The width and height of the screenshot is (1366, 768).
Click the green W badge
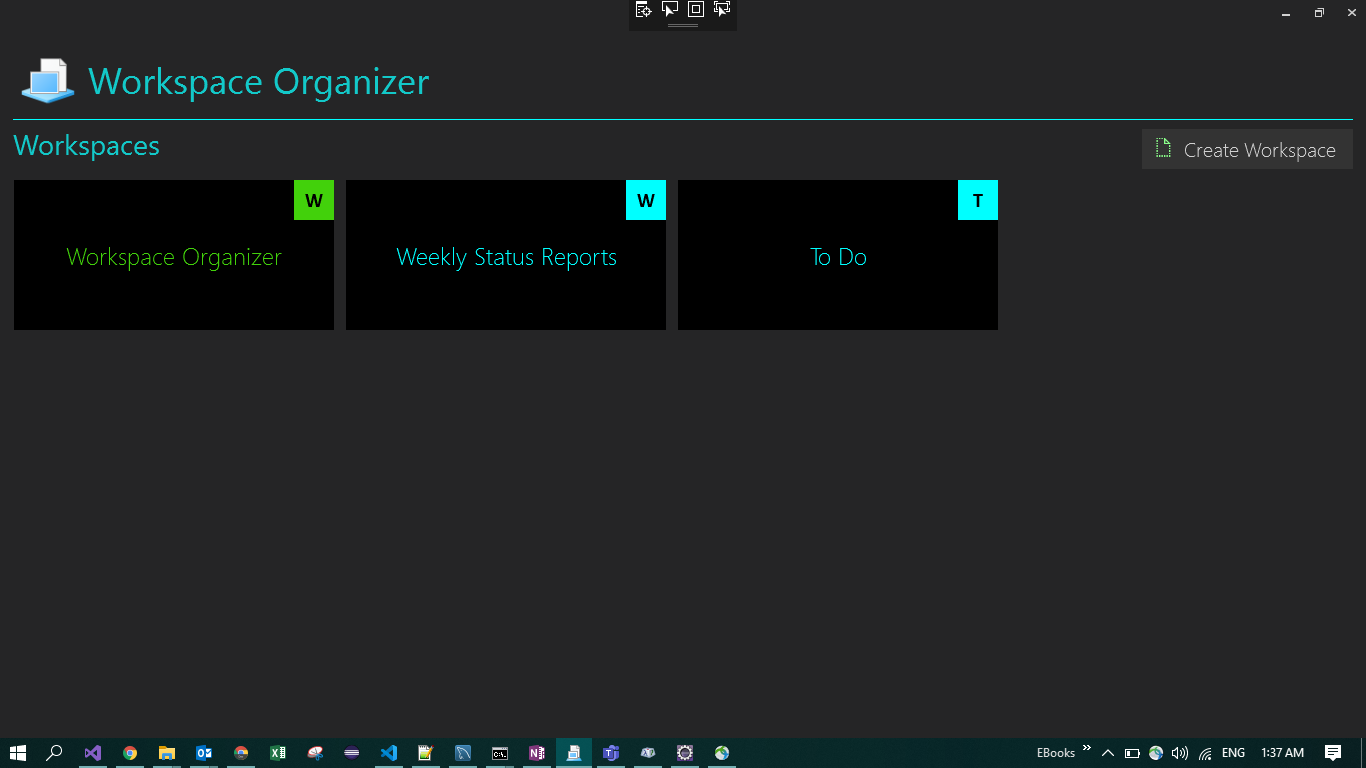(x=314, y=200)
